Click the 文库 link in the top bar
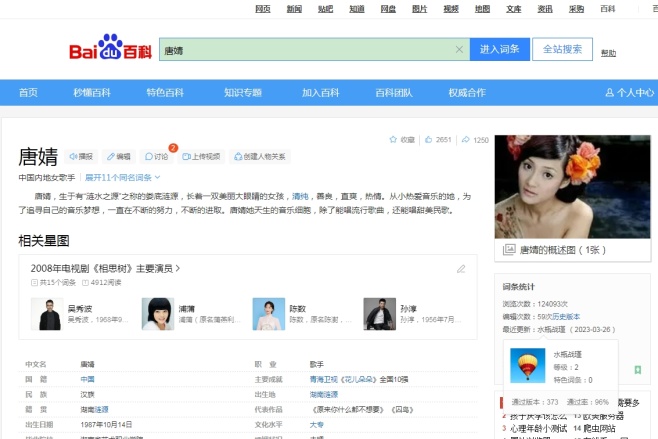 (x=514, y=8)
